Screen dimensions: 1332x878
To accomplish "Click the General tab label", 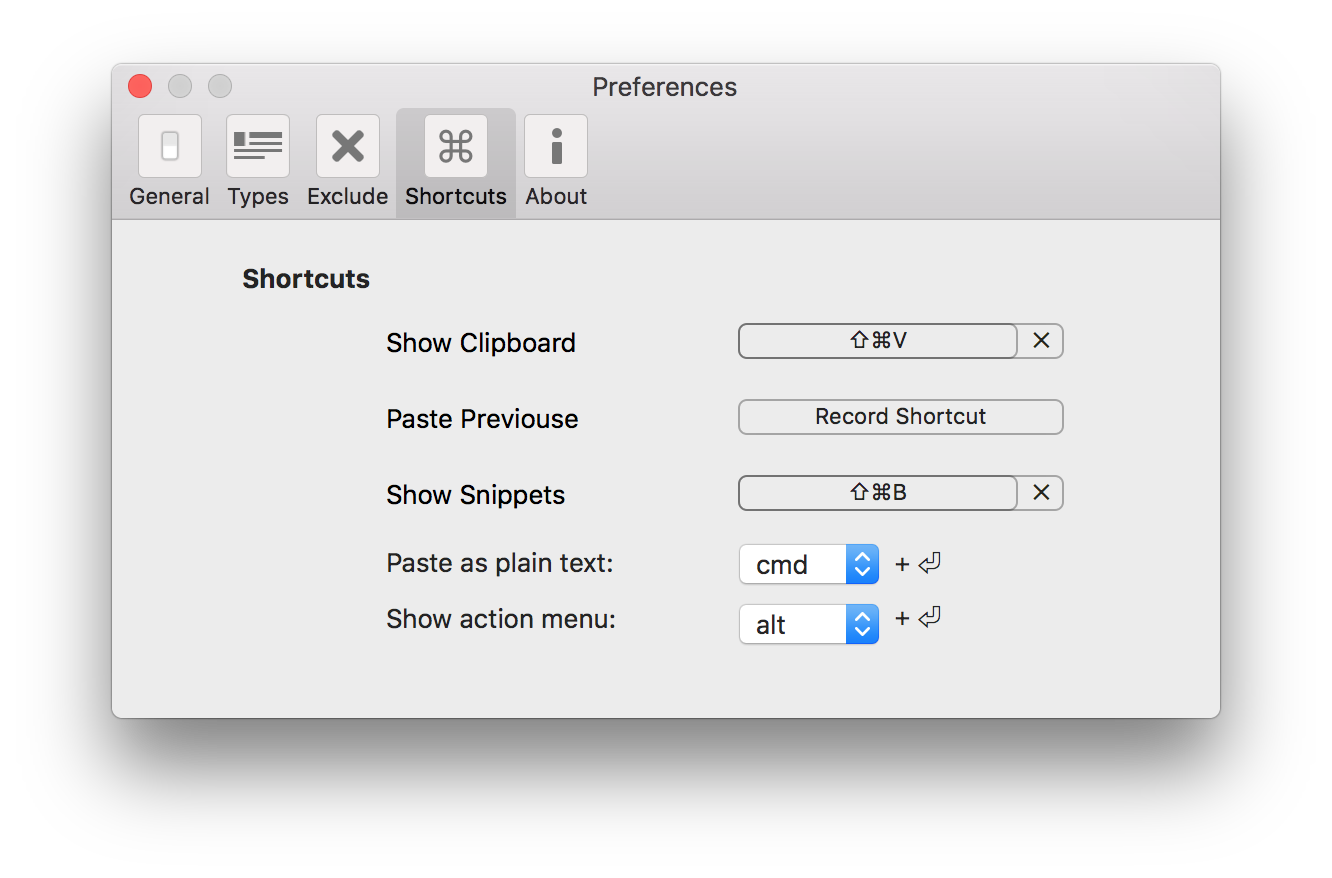I will coord(170,197).
